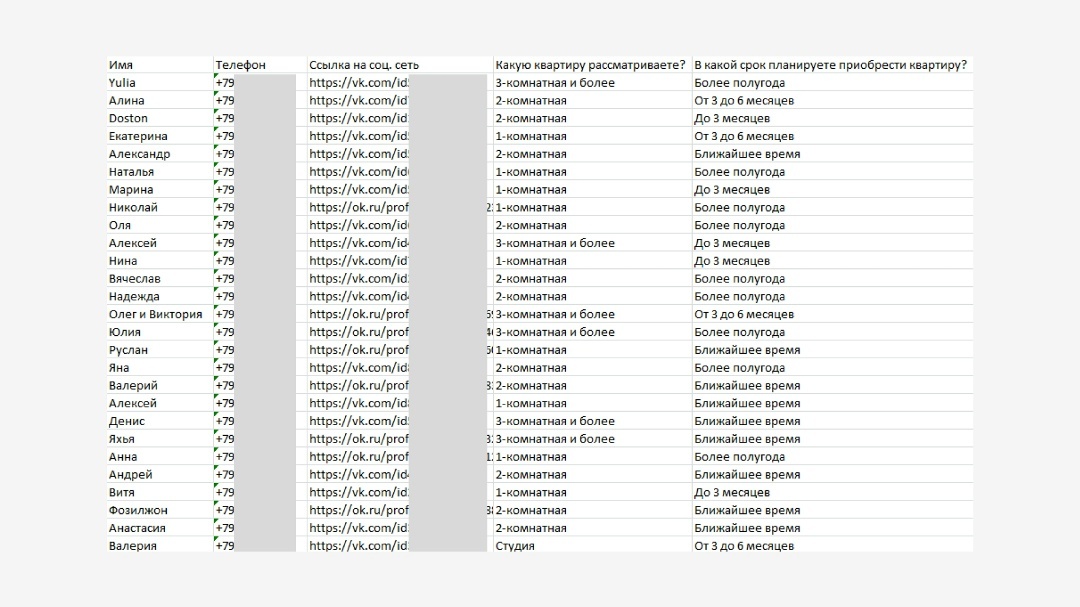Select the name cell "Анна"
The height and width of the screenshot is (607, 1080).
(x=160, y=457)
